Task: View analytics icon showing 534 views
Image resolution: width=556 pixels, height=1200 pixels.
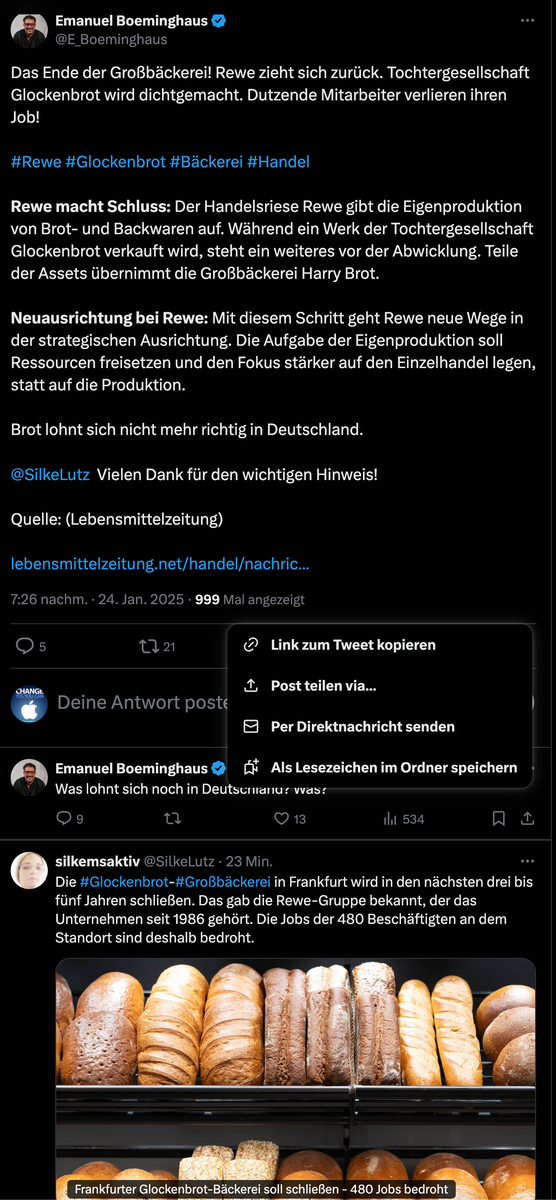Action: point(390,818)
